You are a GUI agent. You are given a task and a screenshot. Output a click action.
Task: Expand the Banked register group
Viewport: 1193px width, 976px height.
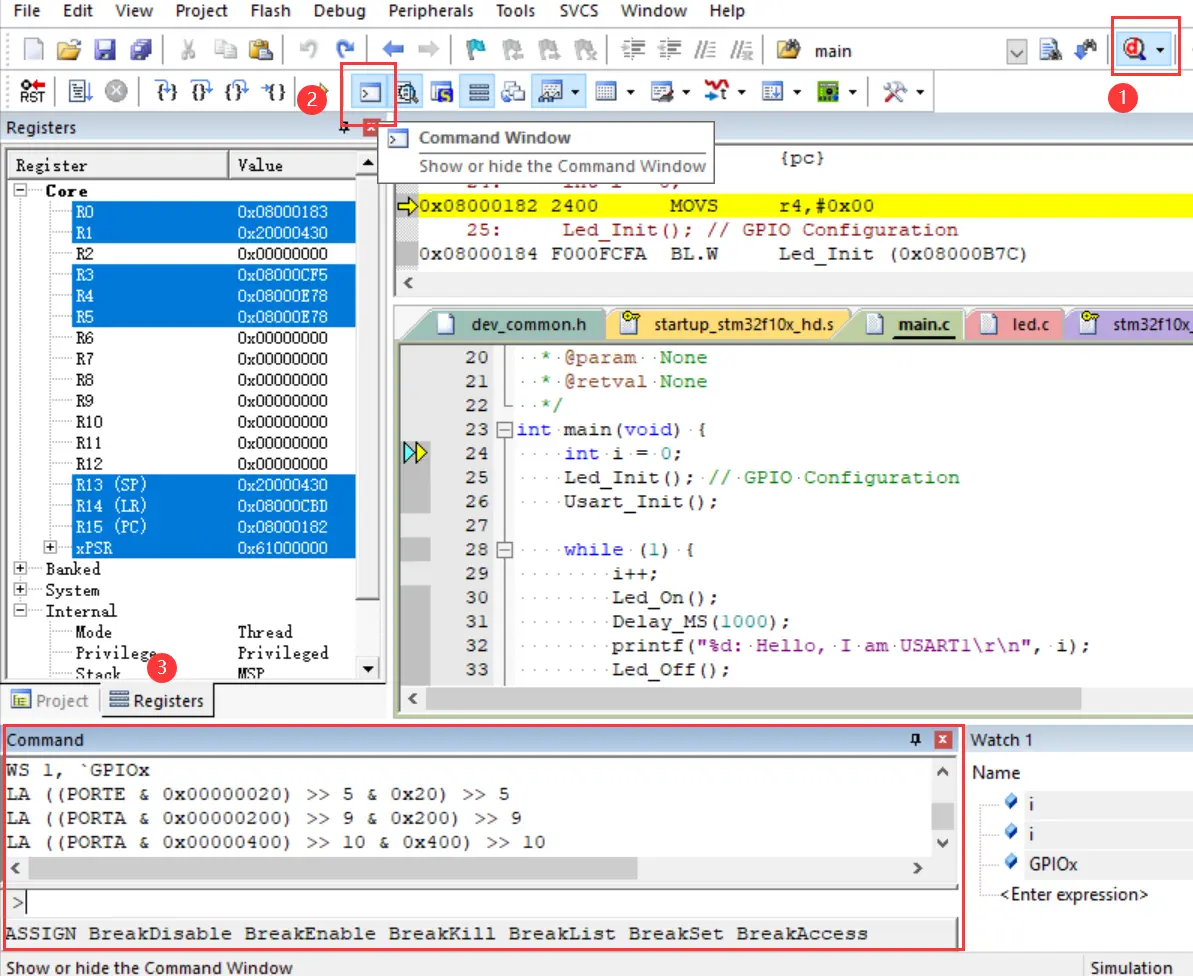pyautogui.click(x=20, y=568)
